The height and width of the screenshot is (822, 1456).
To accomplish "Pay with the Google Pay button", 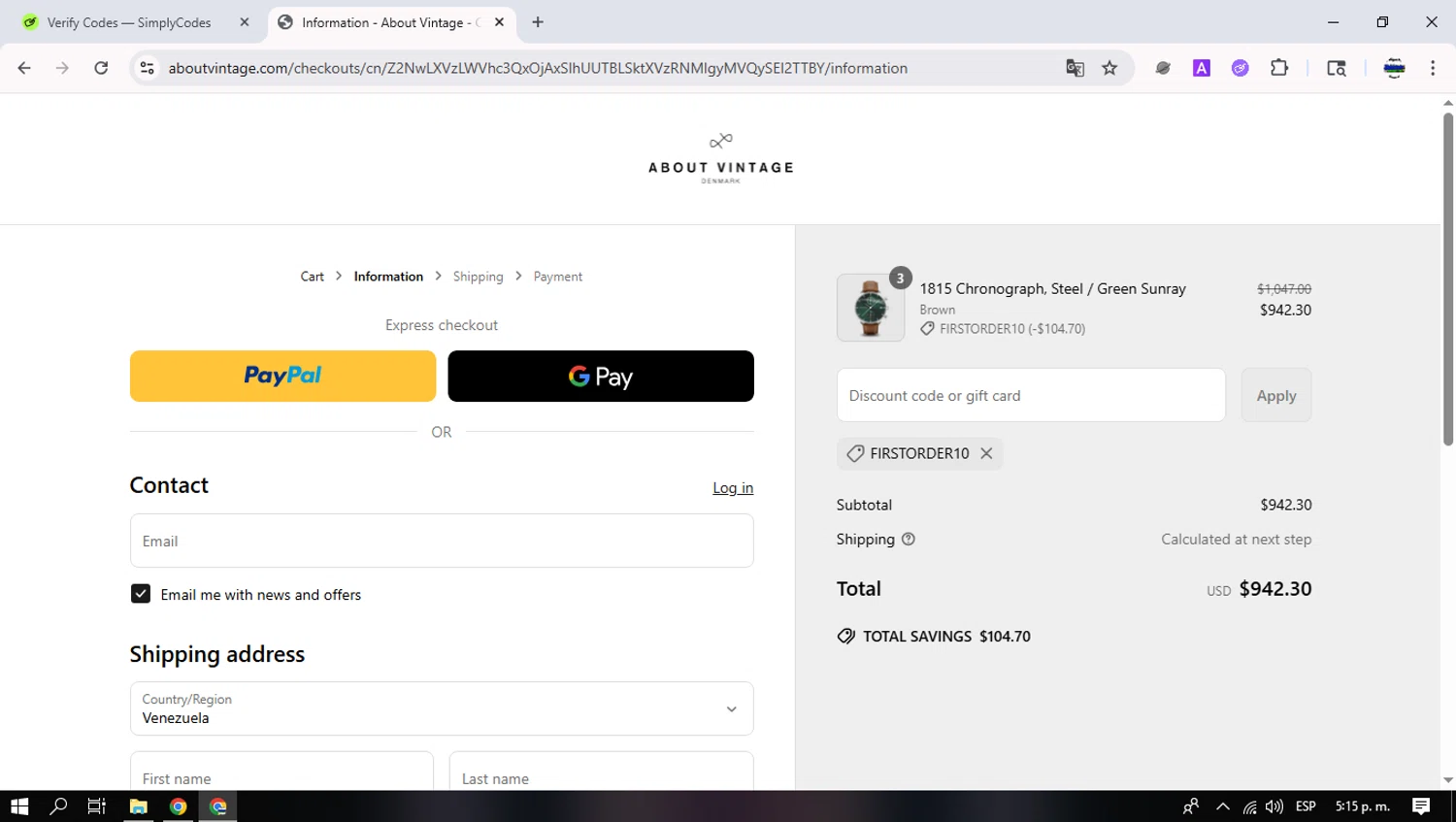I will pos(601,376).
